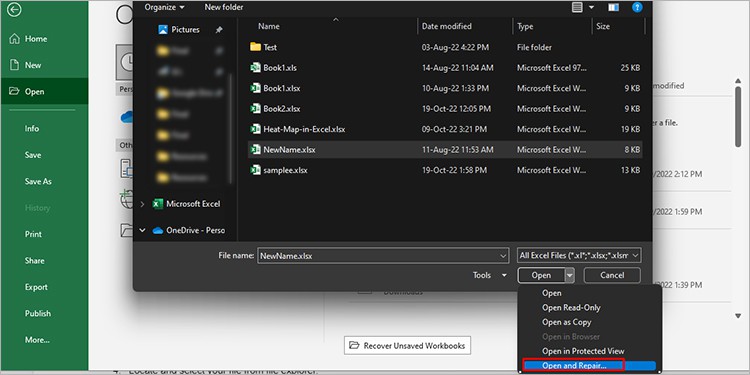Open the All Excel Files type dropdown
Viewport: 750px width, 375px height.
tap(579, 256)
